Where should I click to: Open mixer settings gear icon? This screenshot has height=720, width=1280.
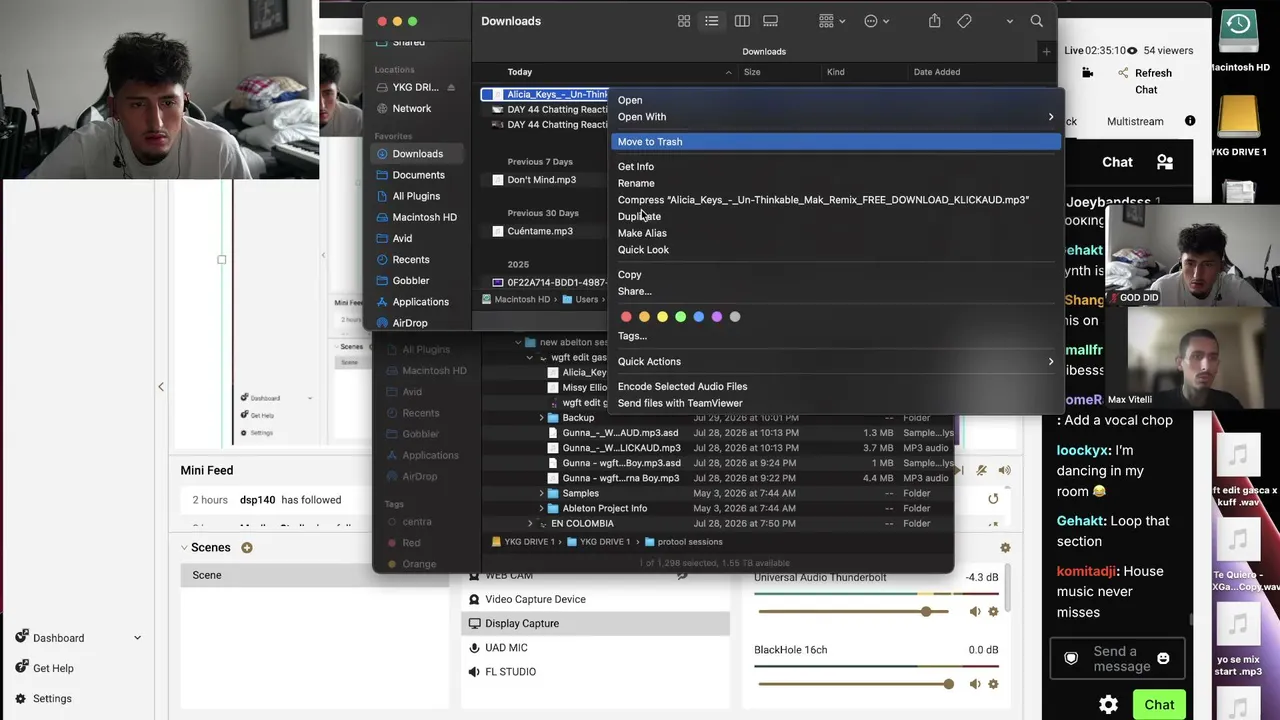(1005, 547)
